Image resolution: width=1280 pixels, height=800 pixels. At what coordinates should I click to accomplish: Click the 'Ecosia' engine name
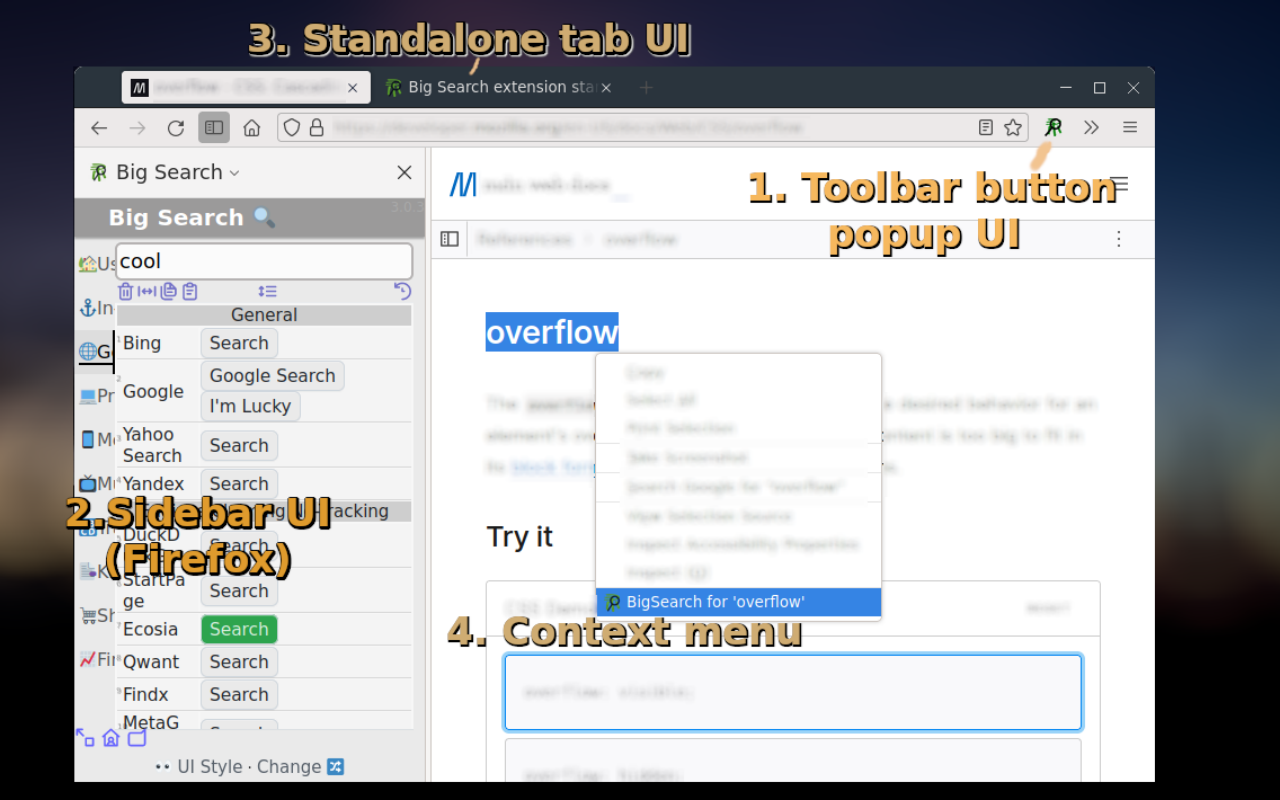[150, 629]
